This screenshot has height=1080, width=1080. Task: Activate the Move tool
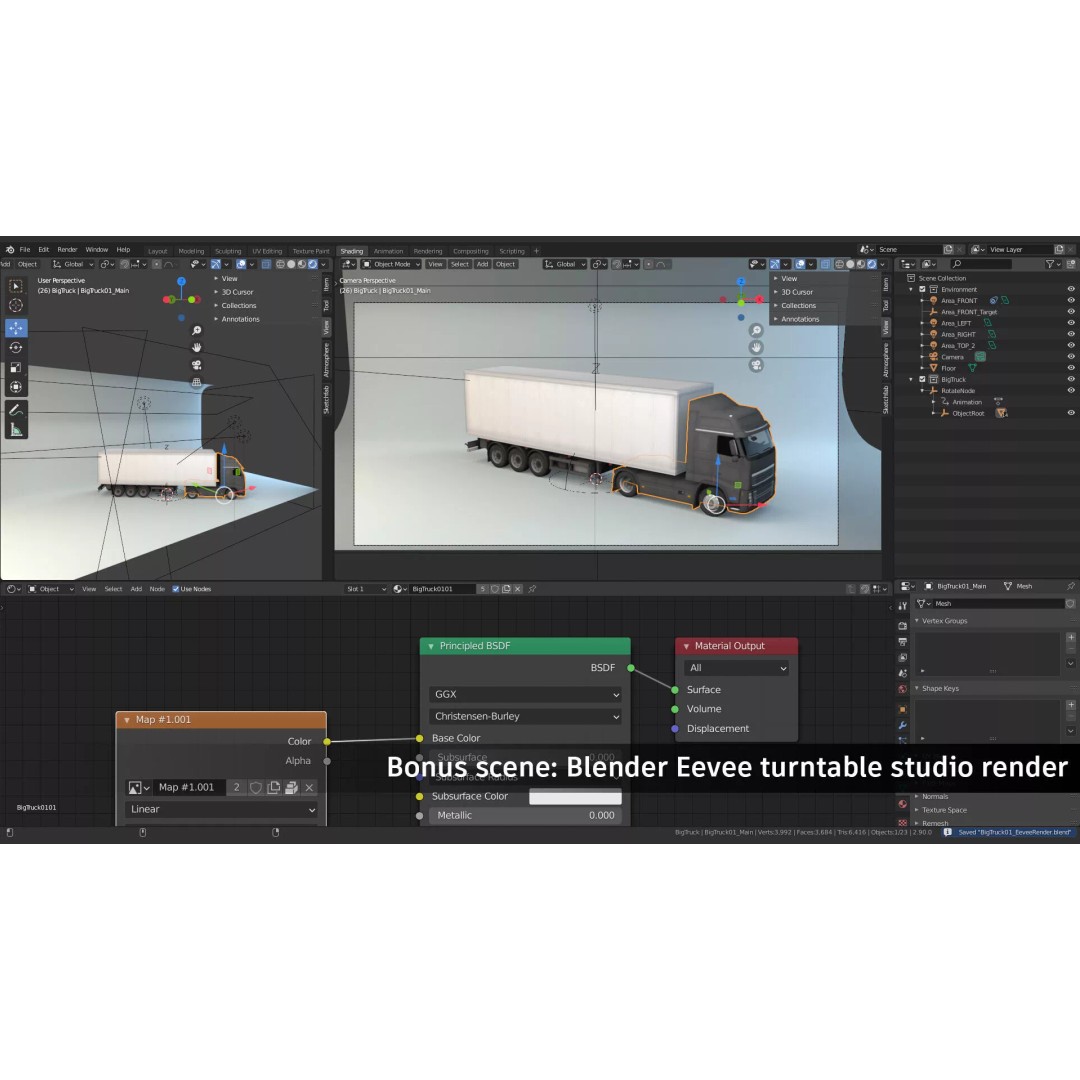coord(16,328)
